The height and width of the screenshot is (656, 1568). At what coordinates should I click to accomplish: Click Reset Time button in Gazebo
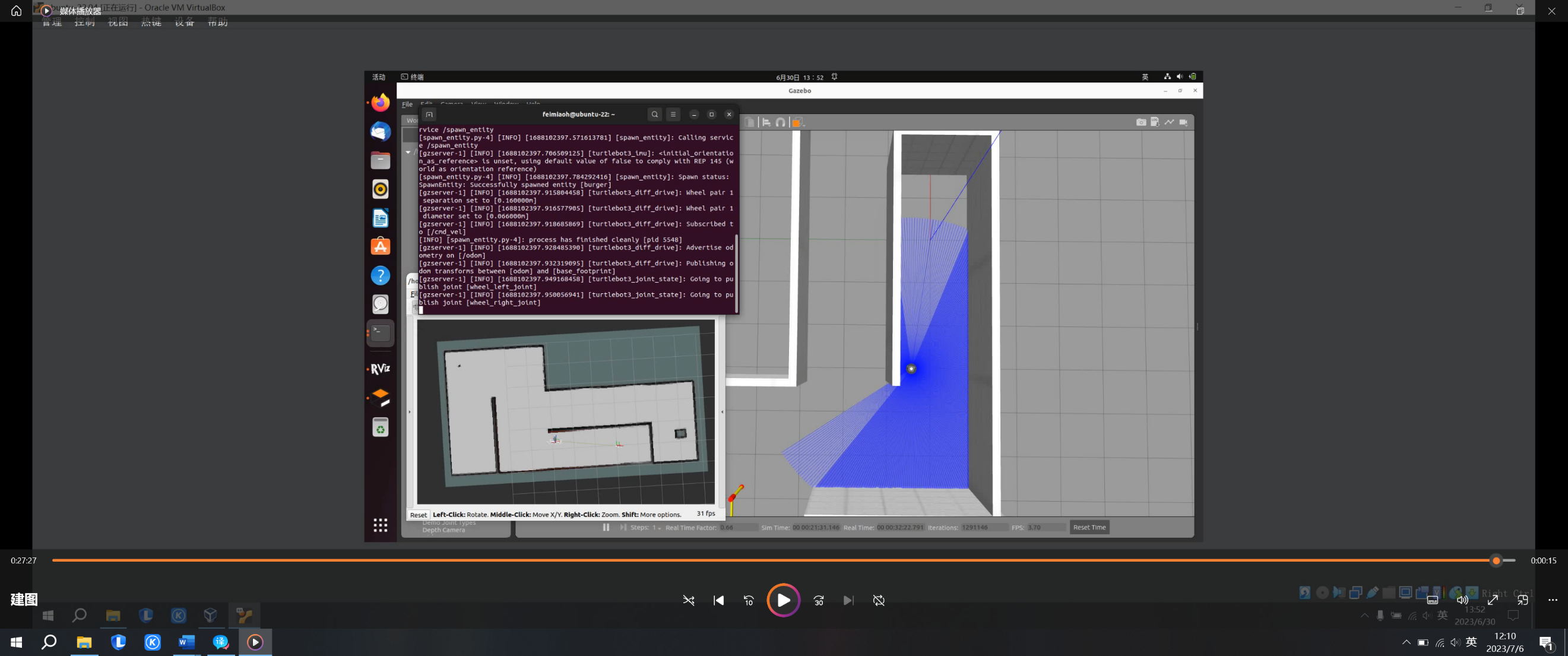tap(1089, 527)
